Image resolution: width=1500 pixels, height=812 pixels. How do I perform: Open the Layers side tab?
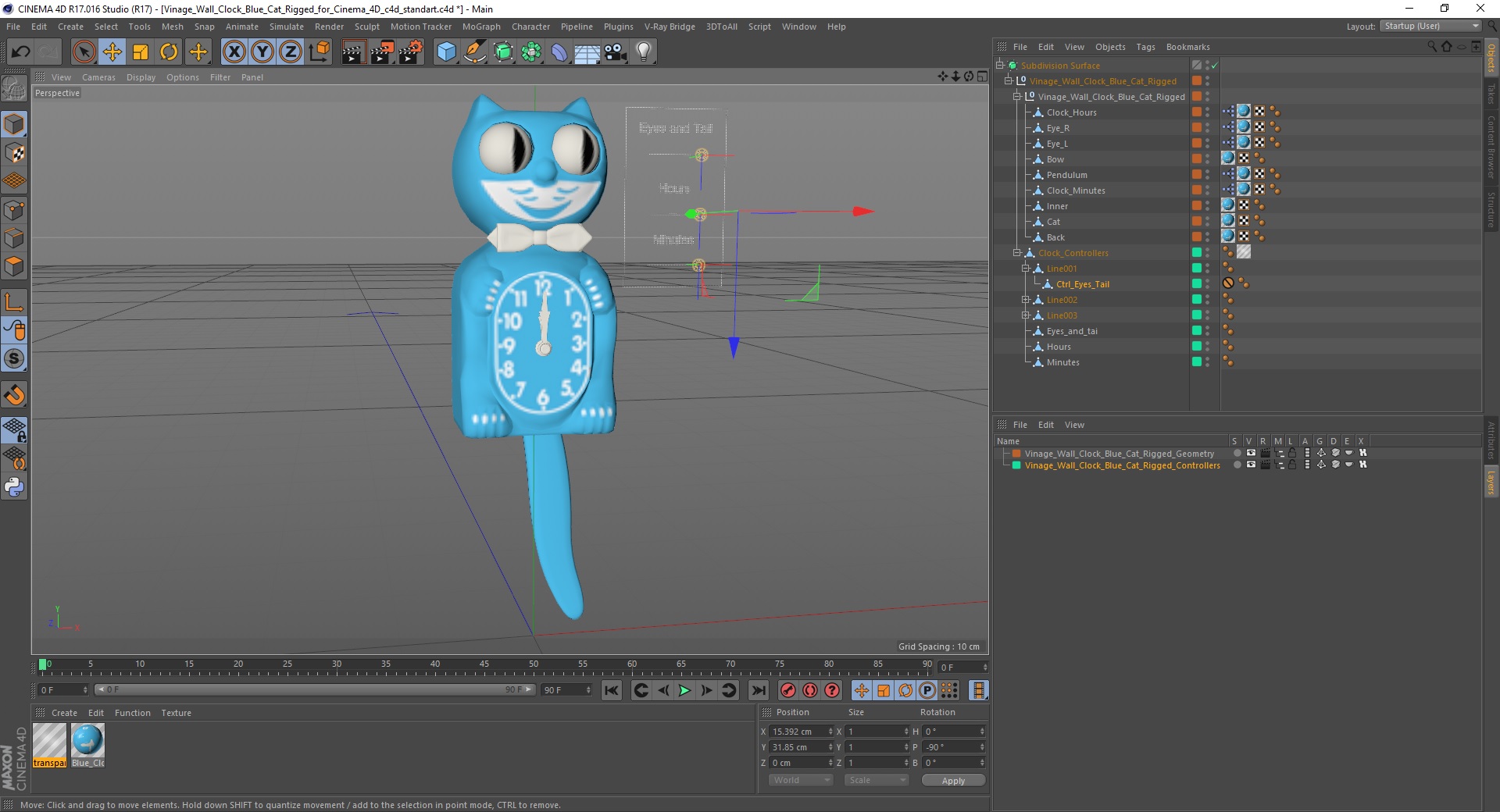[x=1491, y=483]
